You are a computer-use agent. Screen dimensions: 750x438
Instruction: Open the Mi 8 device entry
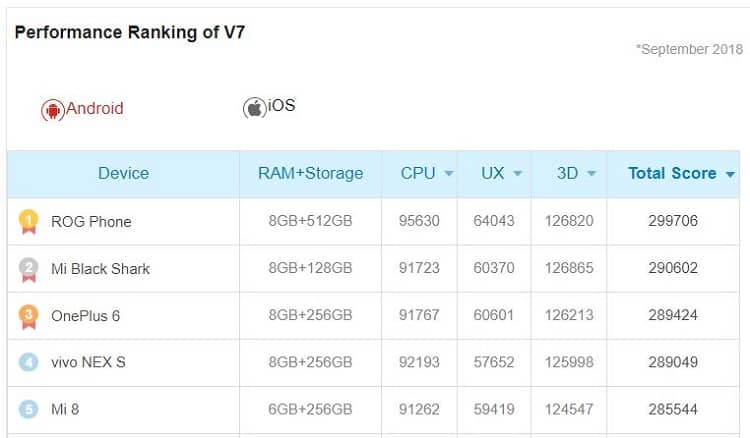(65, 409)
